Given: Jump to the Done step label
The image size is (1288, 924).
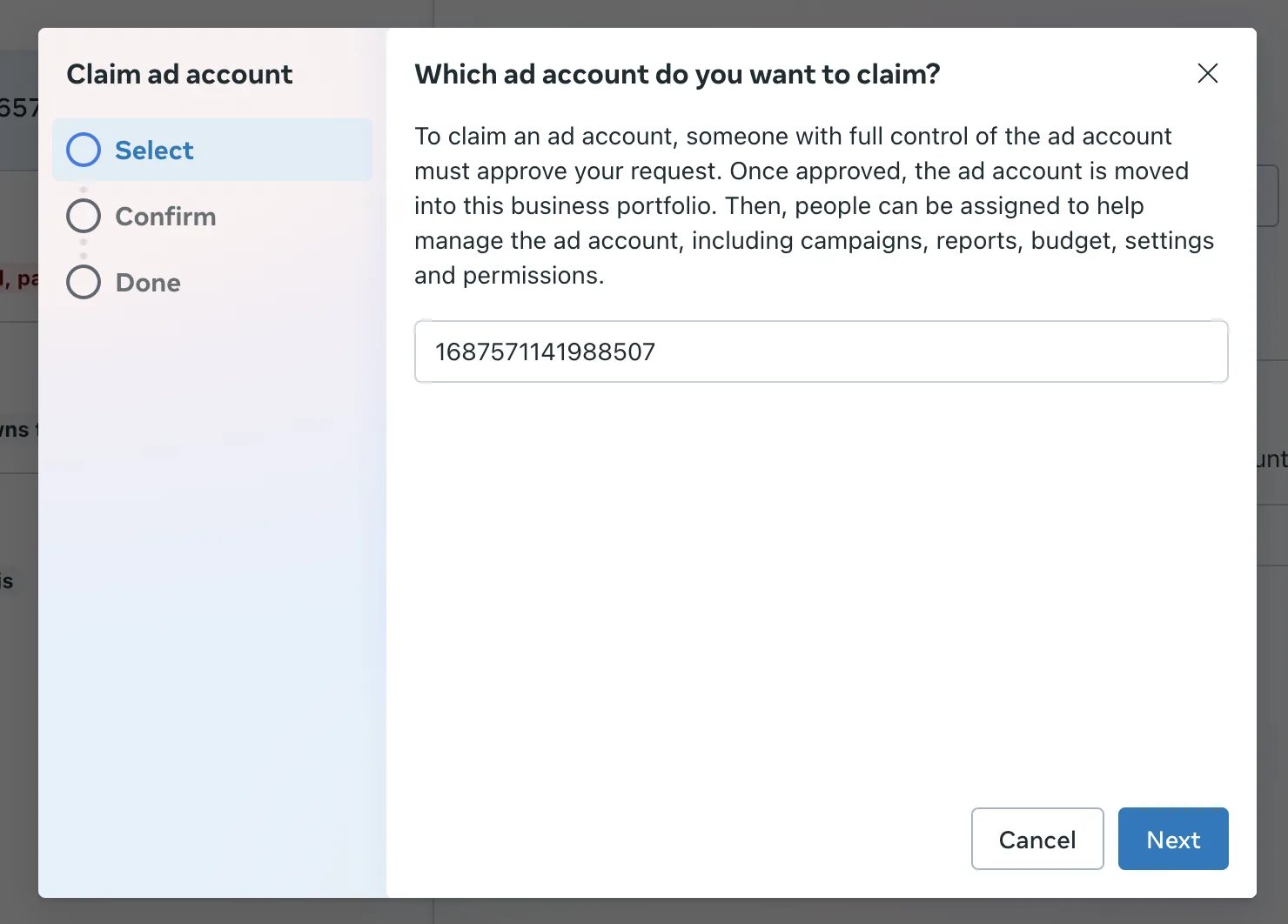Looking at the screenshot, I should (148, 283).
